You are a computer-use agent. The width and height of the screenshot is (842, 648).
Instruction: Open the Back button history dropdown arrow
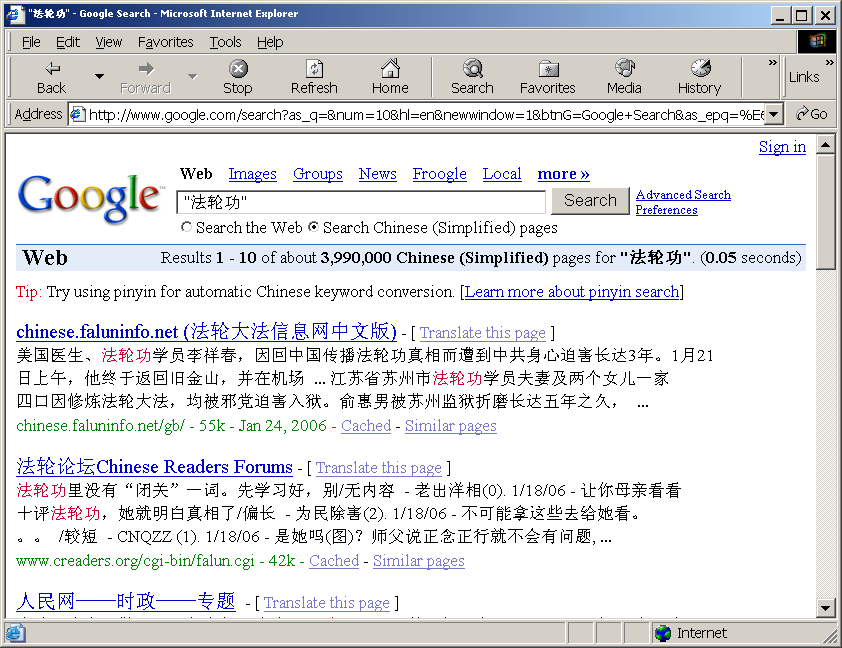[99, 77]
